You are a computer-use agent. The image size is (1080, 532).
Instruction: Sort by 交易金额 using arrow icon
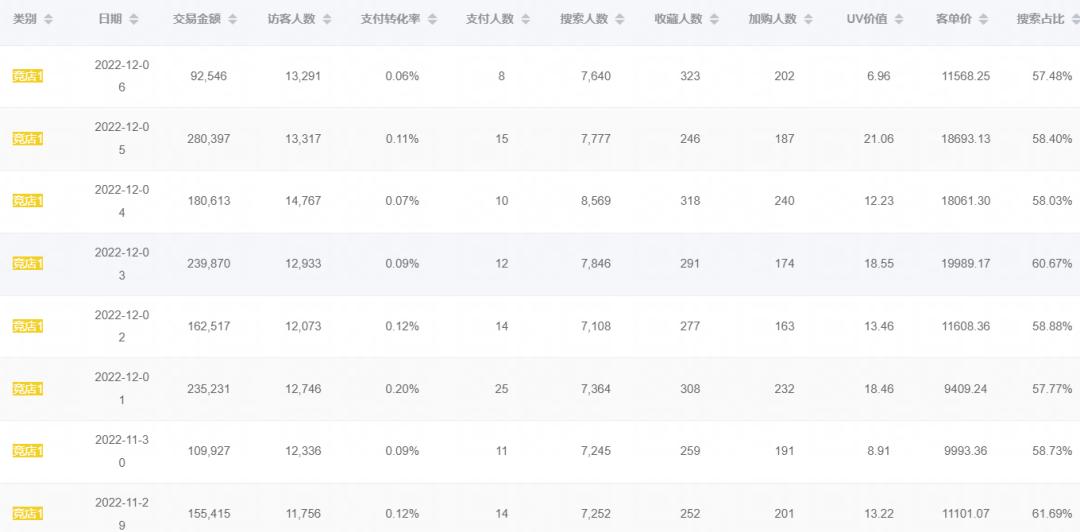(232, 20)
